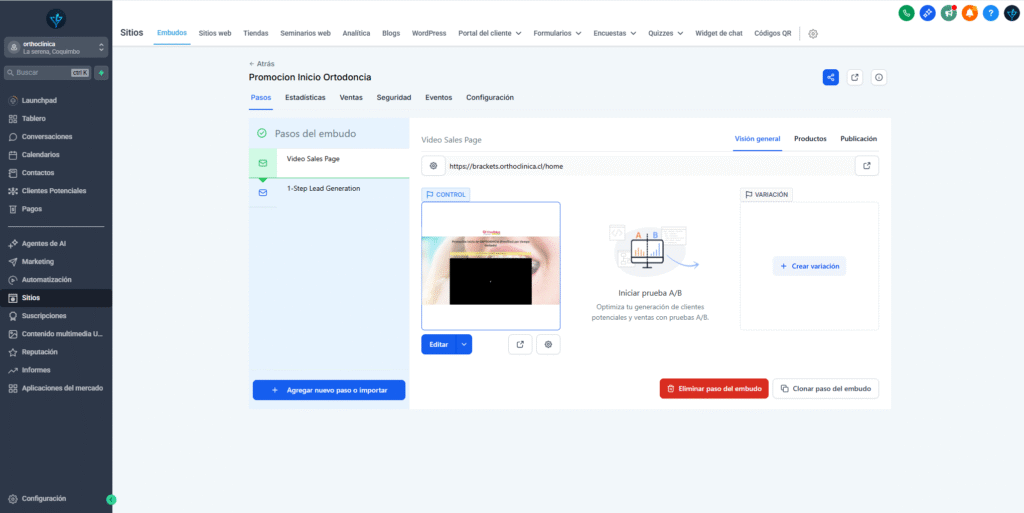1024x513 pixels.
Task: Click the blue share icon button
Action: pos(830,77)
